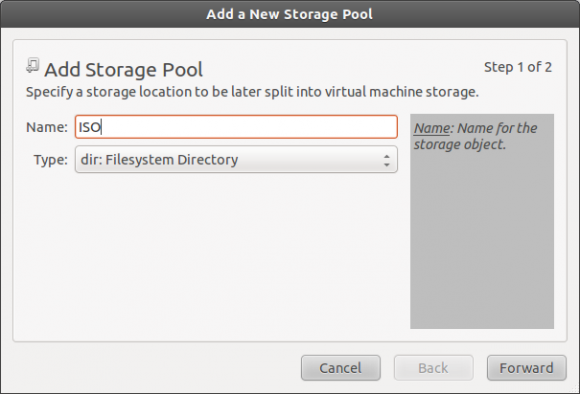The image size is (580, 394).
Task: Click the disabled Back button
Action: 434,368
